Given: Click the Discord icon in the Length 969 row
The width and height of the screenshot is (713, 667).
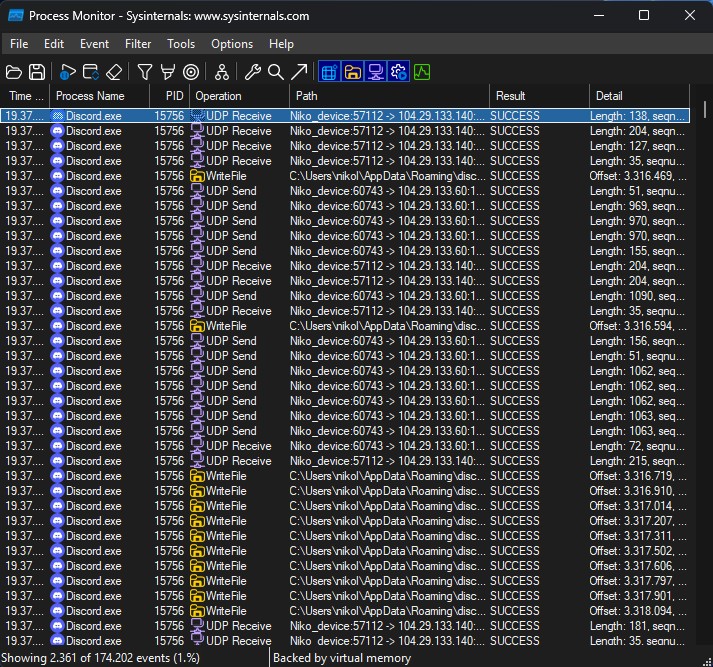Looking at the screenshot, I should [57, 206].
